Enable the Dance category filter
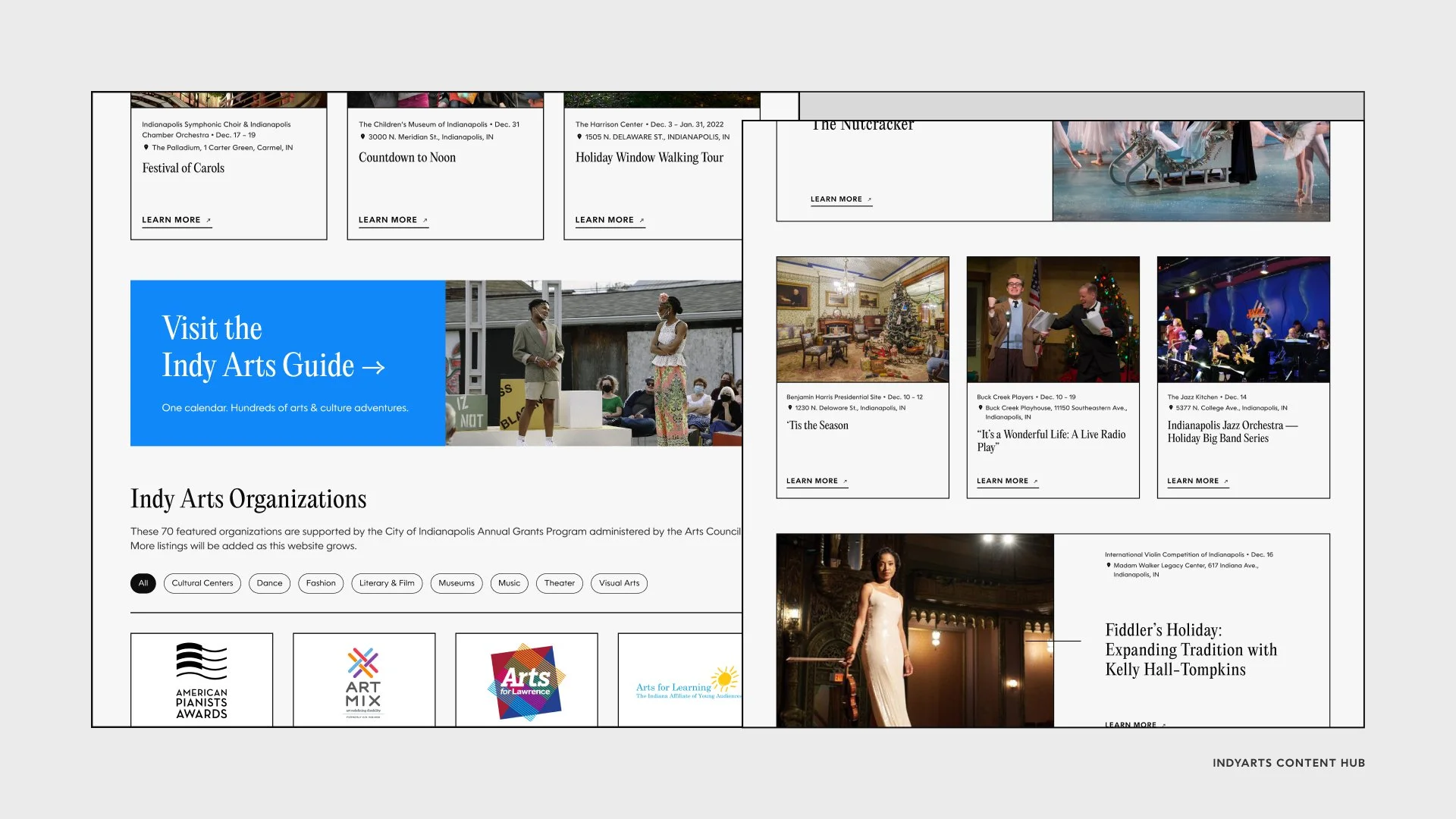Screen dimensions: 1456x819 pyautogui.click(x=269, y=583)
